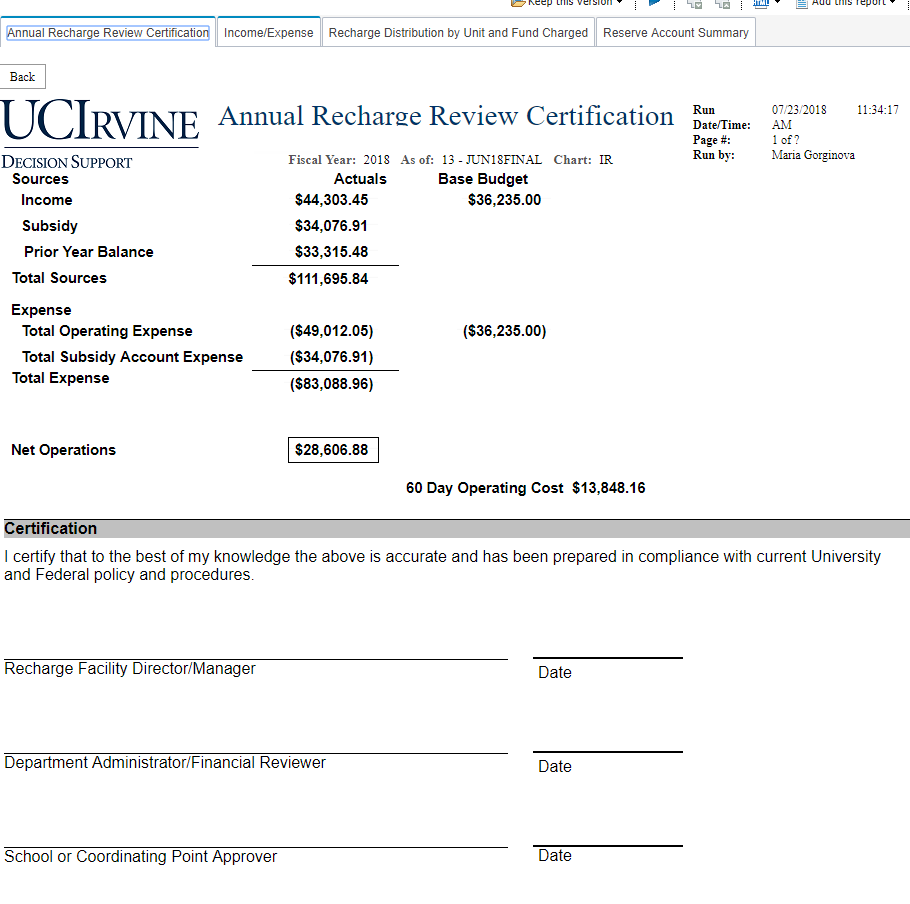This screenshot has width=910, height=904.
Task: Click the grey Certification section header
Action: tap(457, 529)
